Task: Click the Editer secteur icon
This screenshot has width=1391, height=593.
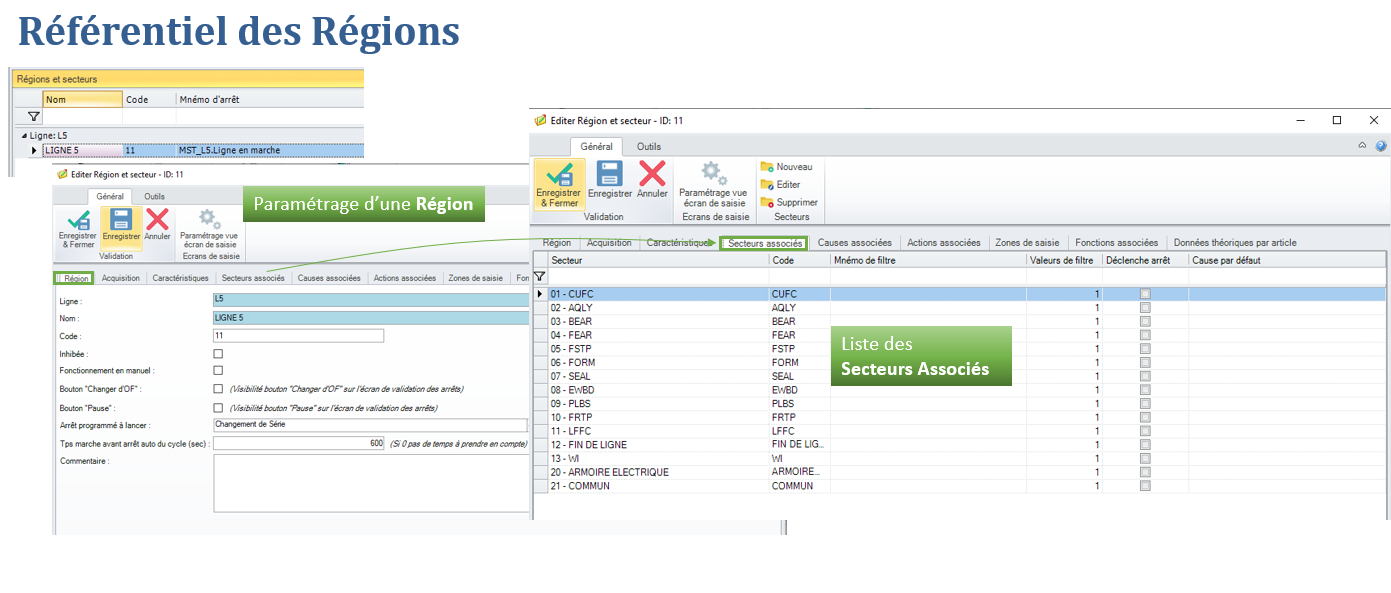Action: tap(767, 184)
